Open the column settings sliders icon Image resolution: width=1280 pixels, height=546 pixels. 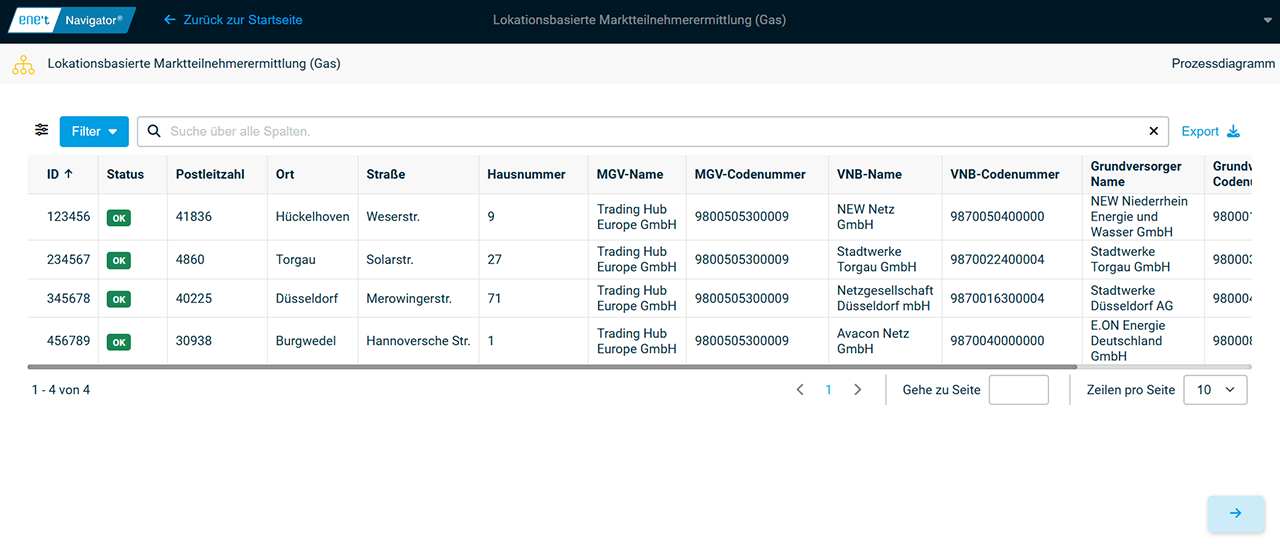pos(41,130)
